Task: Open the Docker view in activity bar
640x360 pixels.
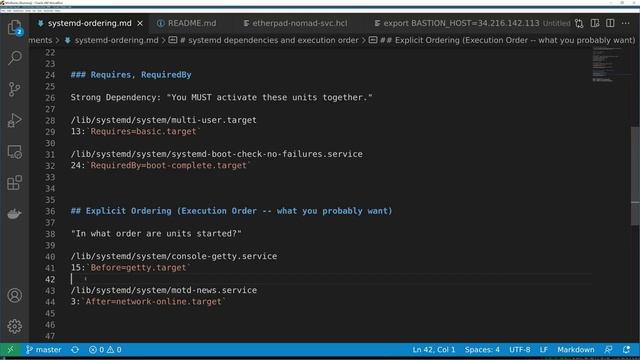Action: pyautogui.click(x=15, y=214)
